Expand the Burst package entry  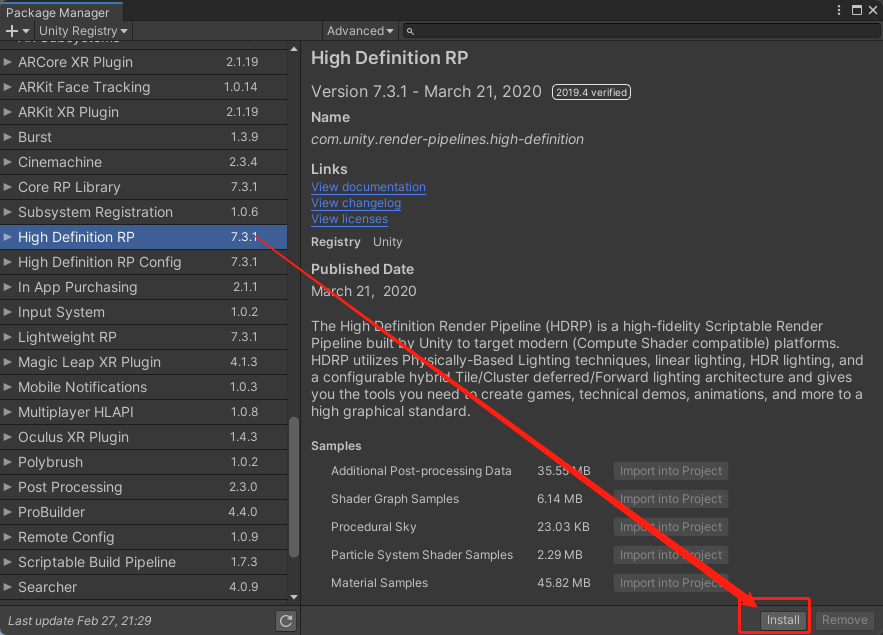pos(9,137)
